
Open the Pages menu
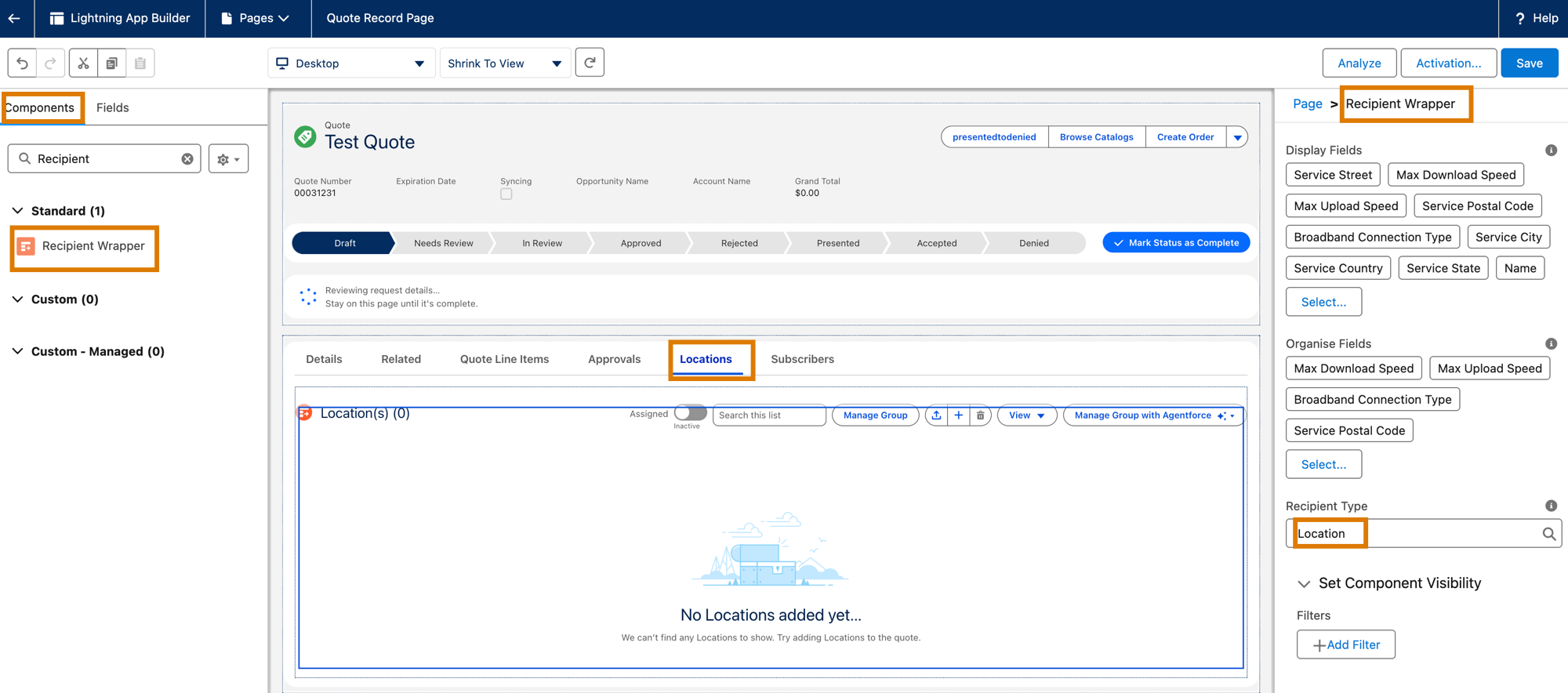[x=256, y=18]
